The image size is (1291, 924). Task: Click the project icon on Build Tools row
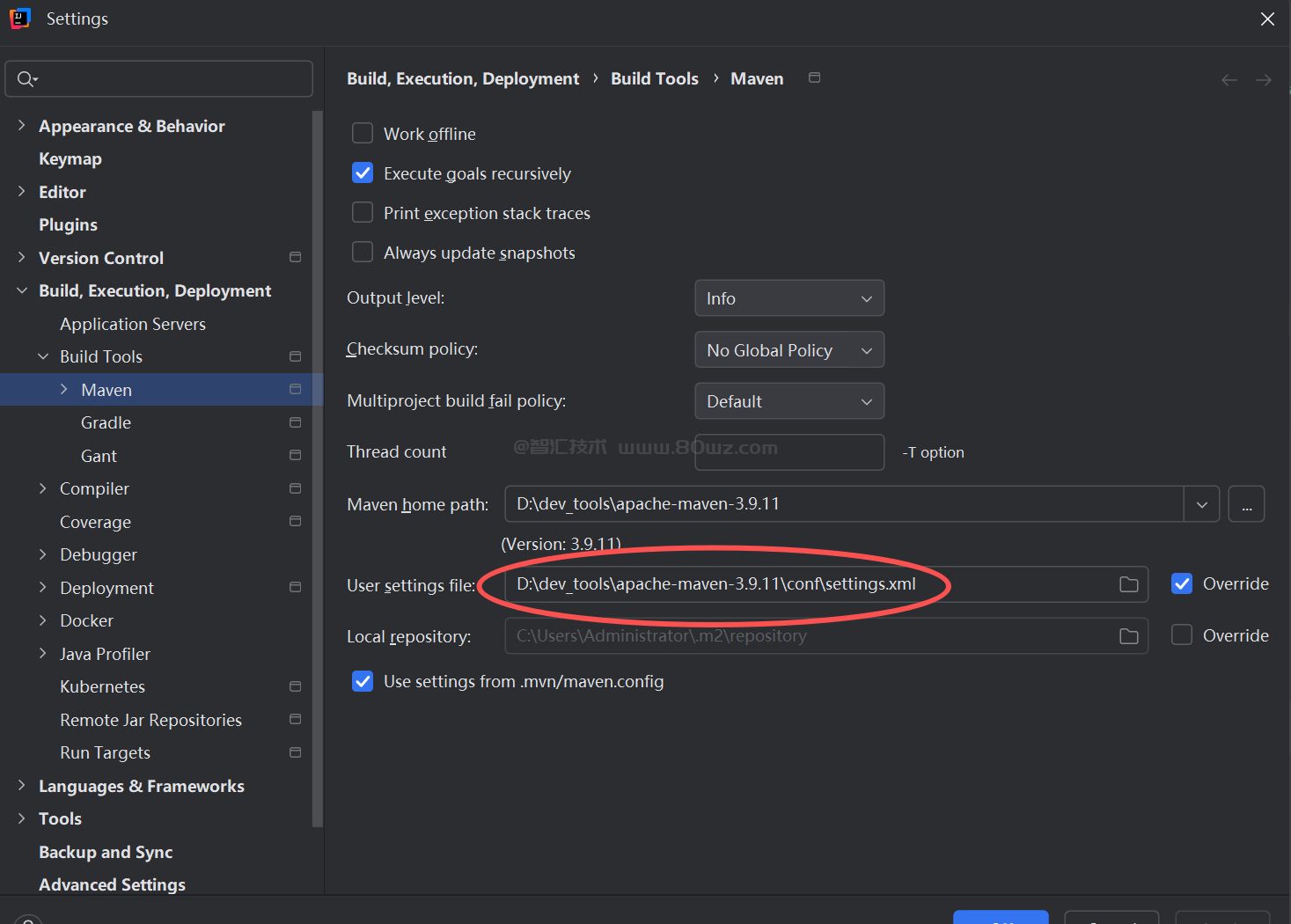pos(296,356)
